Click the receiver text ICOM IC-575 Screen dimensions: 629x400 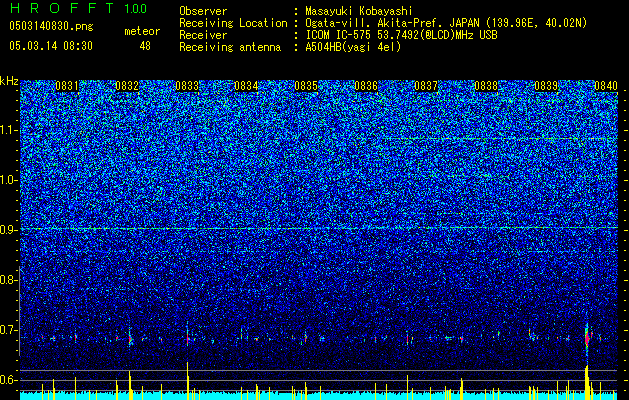339,35
